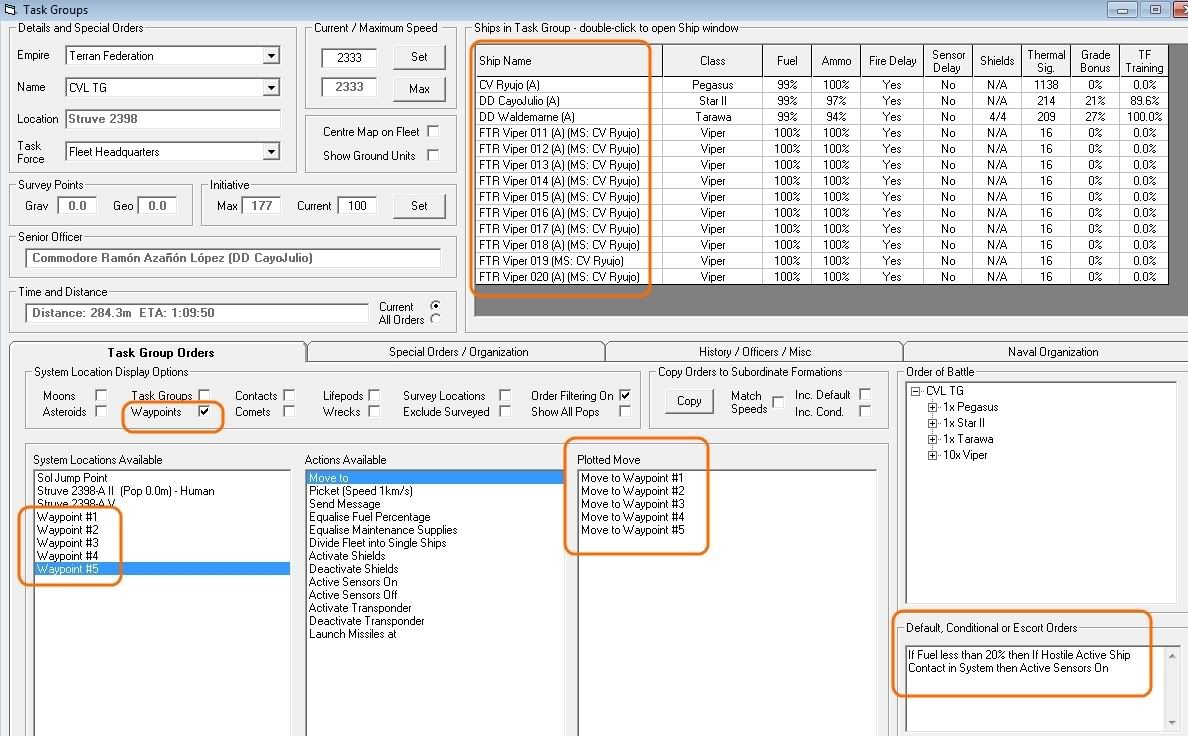Viewport: 1188px width, 736px height.
Task: Click the conditional order text about Fuel less than 20%
Action: click(x=1019, y=661)
